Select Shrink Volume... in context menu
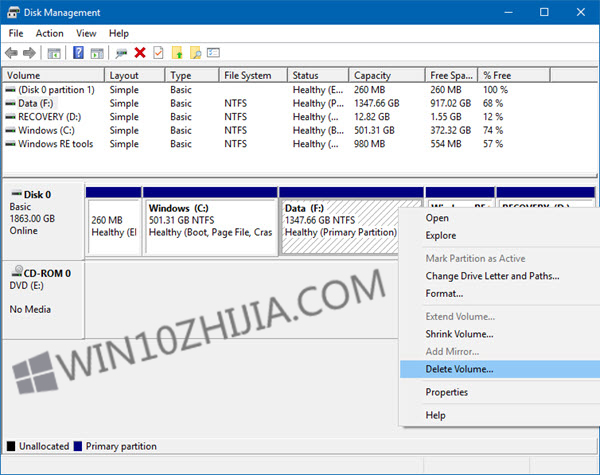This screenshot has width=600, height=475. tap(500, 334)
